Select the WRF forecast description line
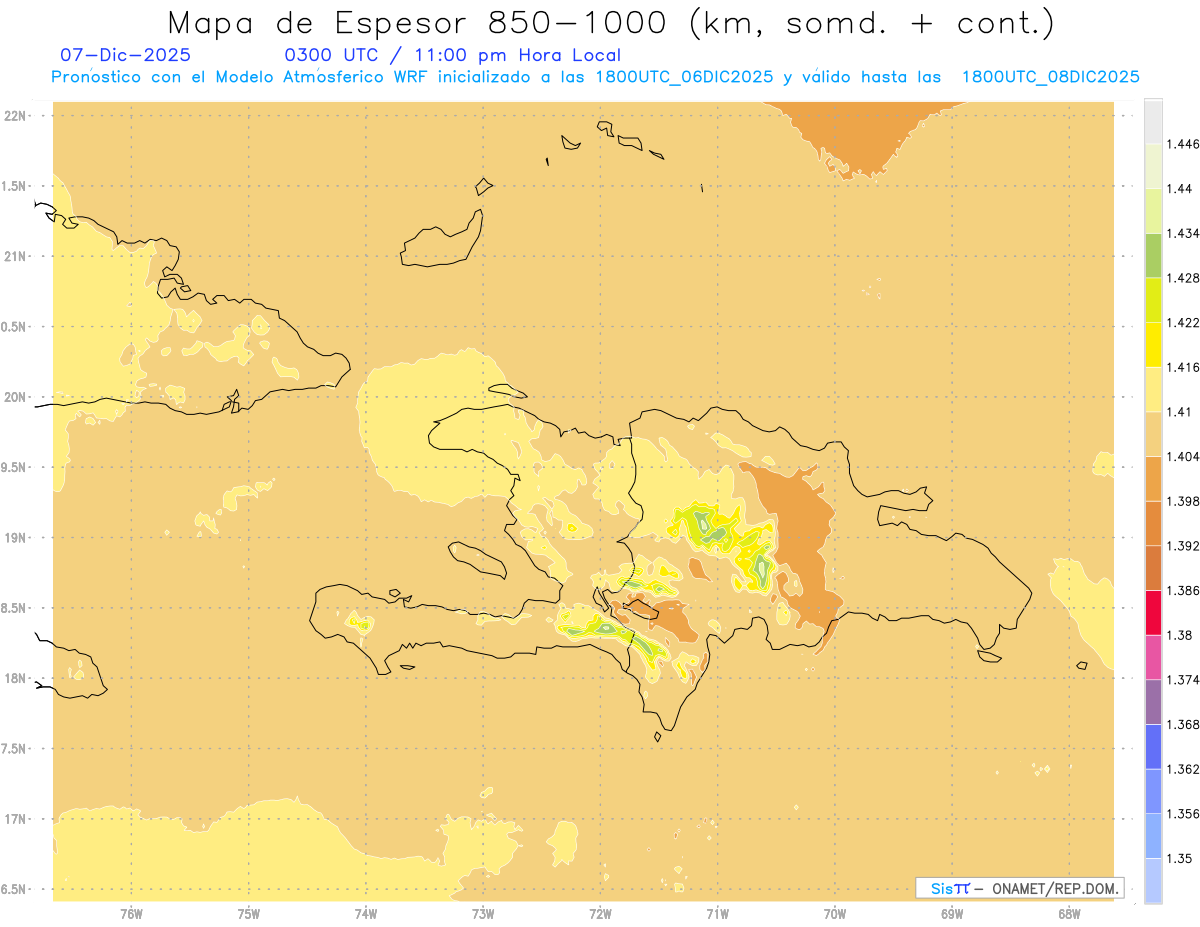This screenshot has width=1200, height=927. pyautogui.click(x=595, y=77)
